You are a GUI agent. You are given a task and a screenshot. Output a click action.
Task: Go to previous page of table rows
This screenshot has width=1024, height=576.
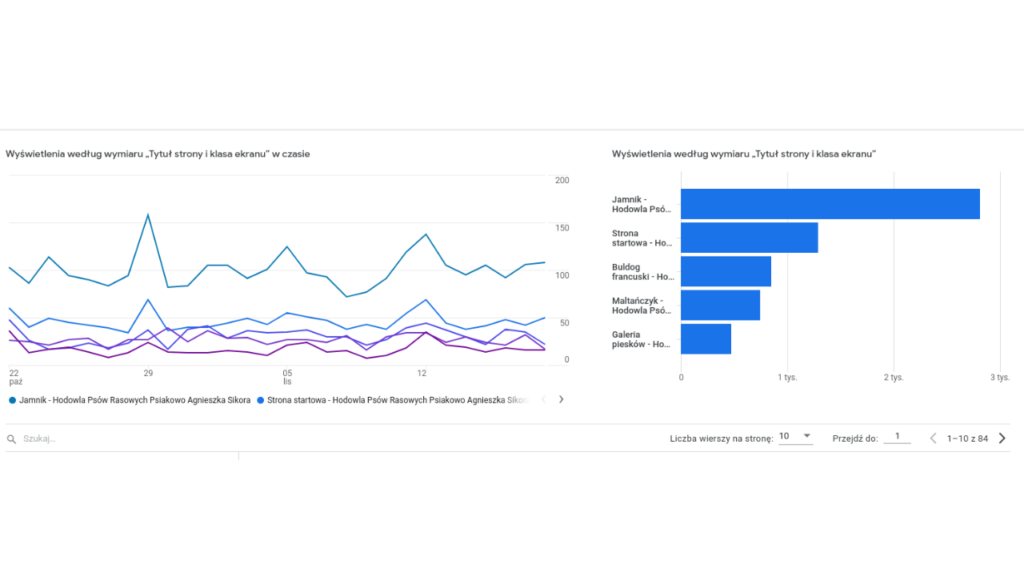click(x=933, y=438)
